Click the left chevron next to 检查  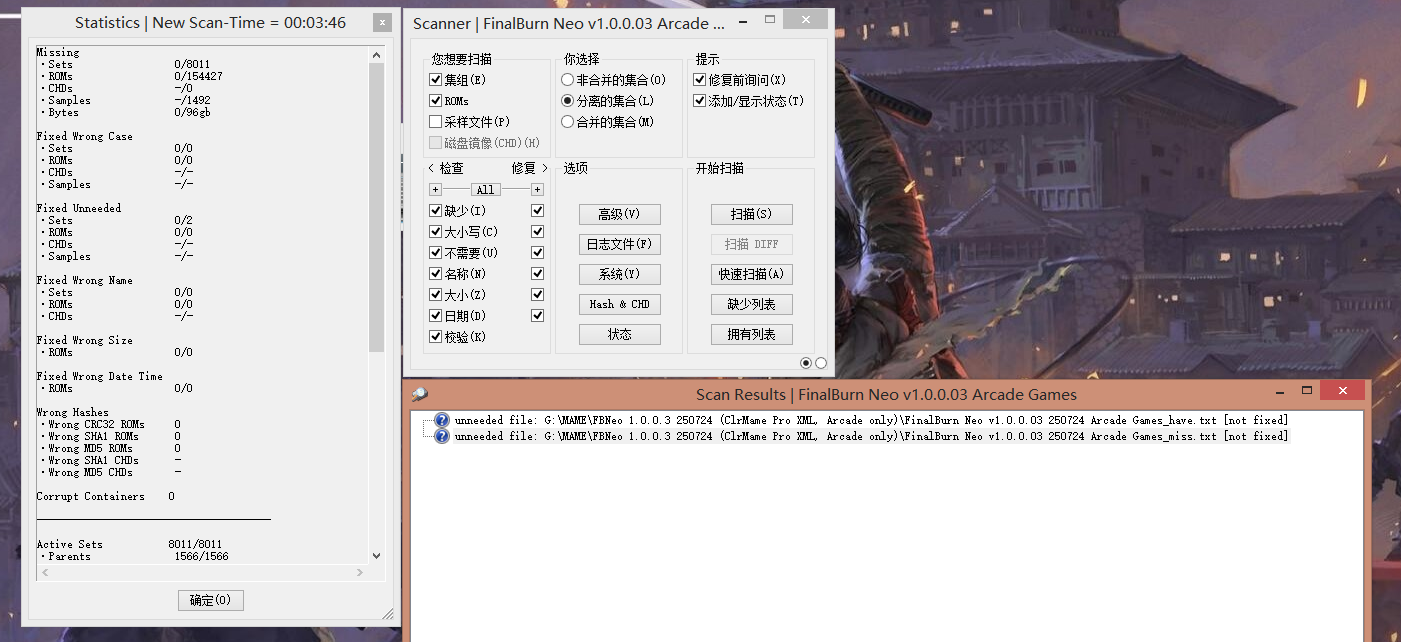pos(431,168)
